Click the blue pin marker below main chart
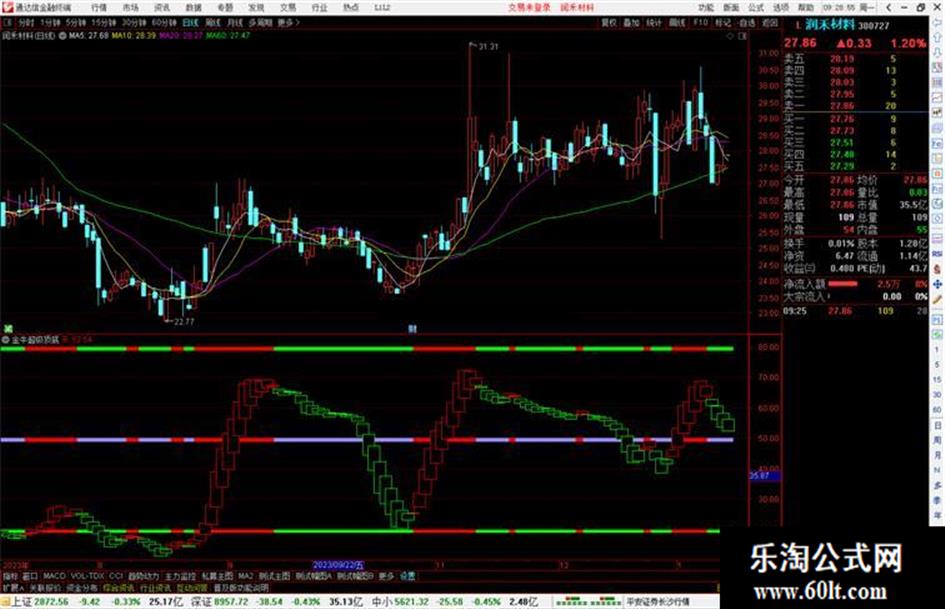This screenshot has height=609, width=945. [x=412, y=329]
